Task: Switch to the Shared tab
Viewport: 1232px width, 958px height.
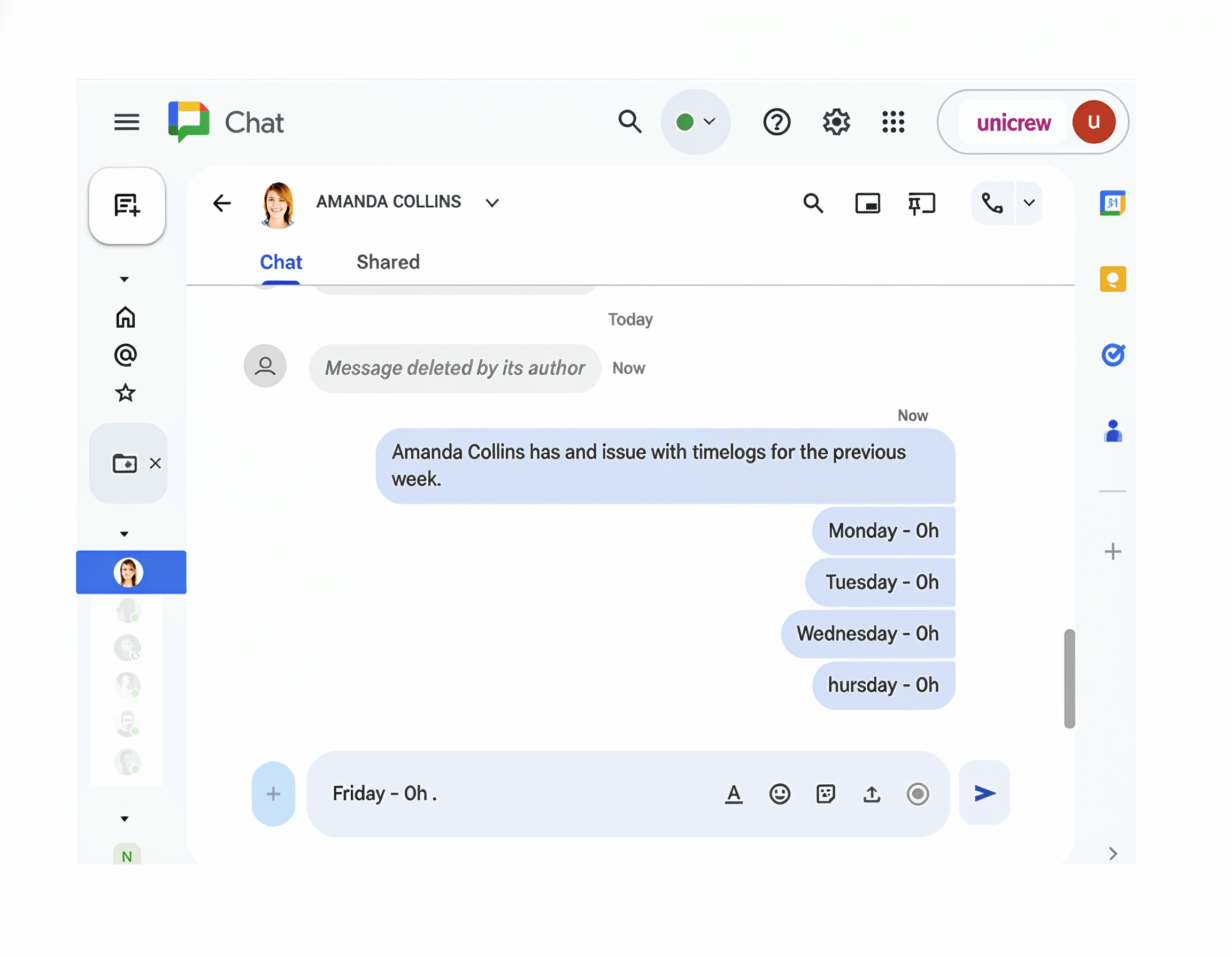Action: pyautogui.click(x=388, y=263)
